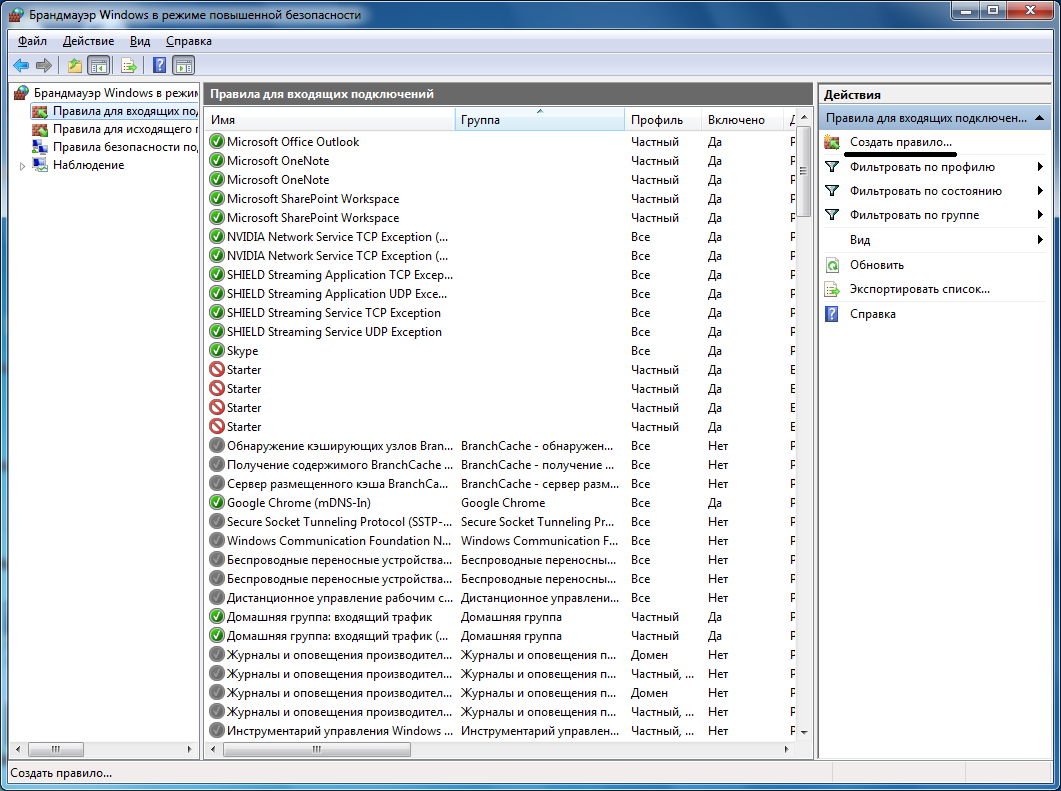1061x791 pixels.
Task: Click the Up one level folder icon
Action: [x=74, y=66]
